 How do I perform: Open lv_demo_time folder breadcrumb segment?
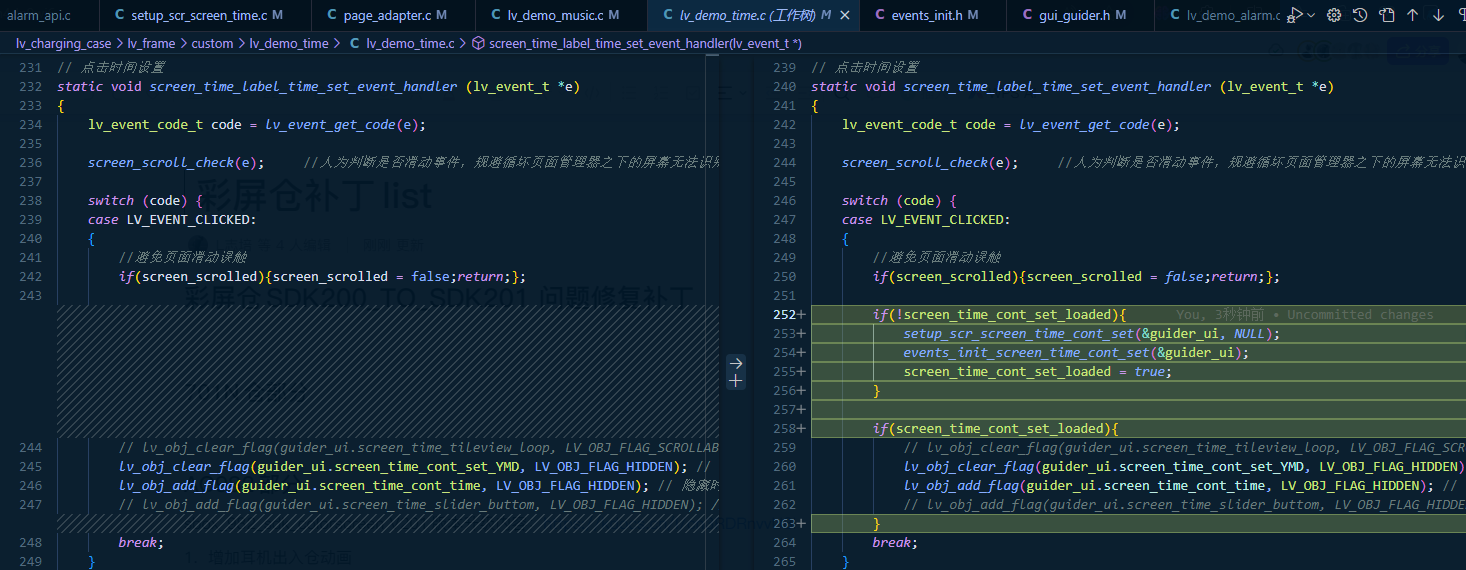pyautogui.click(x=288, y=44)
